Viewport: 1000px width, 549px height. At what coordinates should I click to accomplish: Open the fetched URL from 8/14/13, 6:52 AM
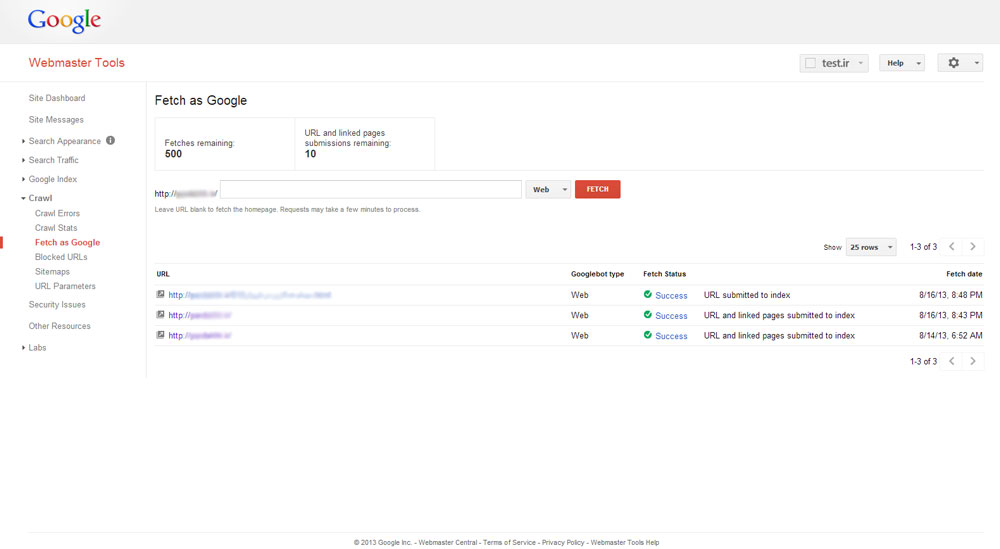[200, 335]
